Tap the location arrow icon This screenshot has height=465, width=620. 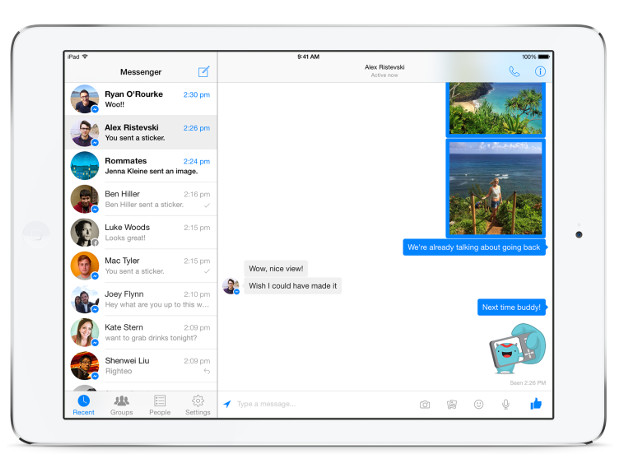(227, 404)
